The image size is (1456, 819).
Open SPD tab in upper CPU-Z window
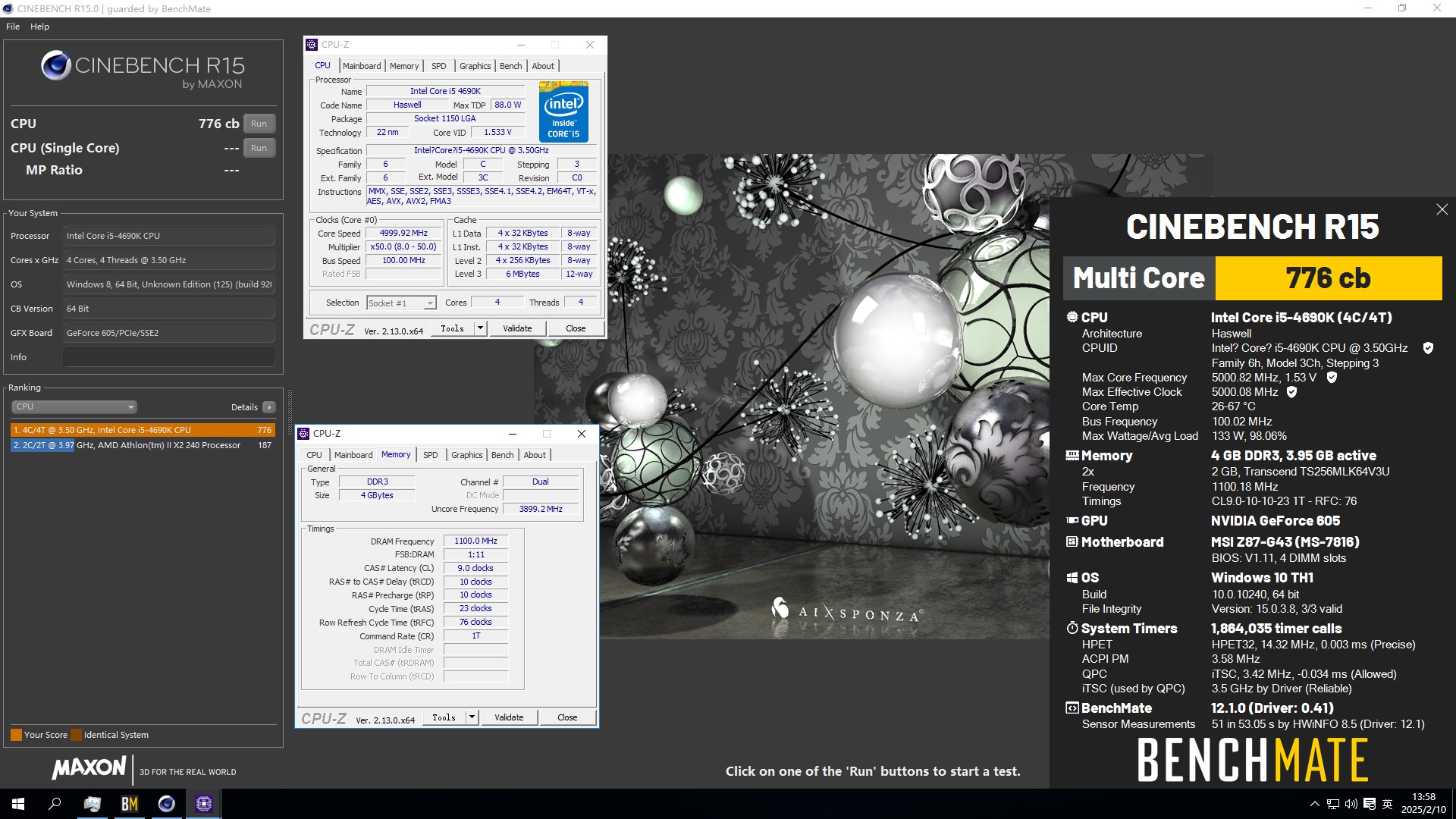[438, 66]
